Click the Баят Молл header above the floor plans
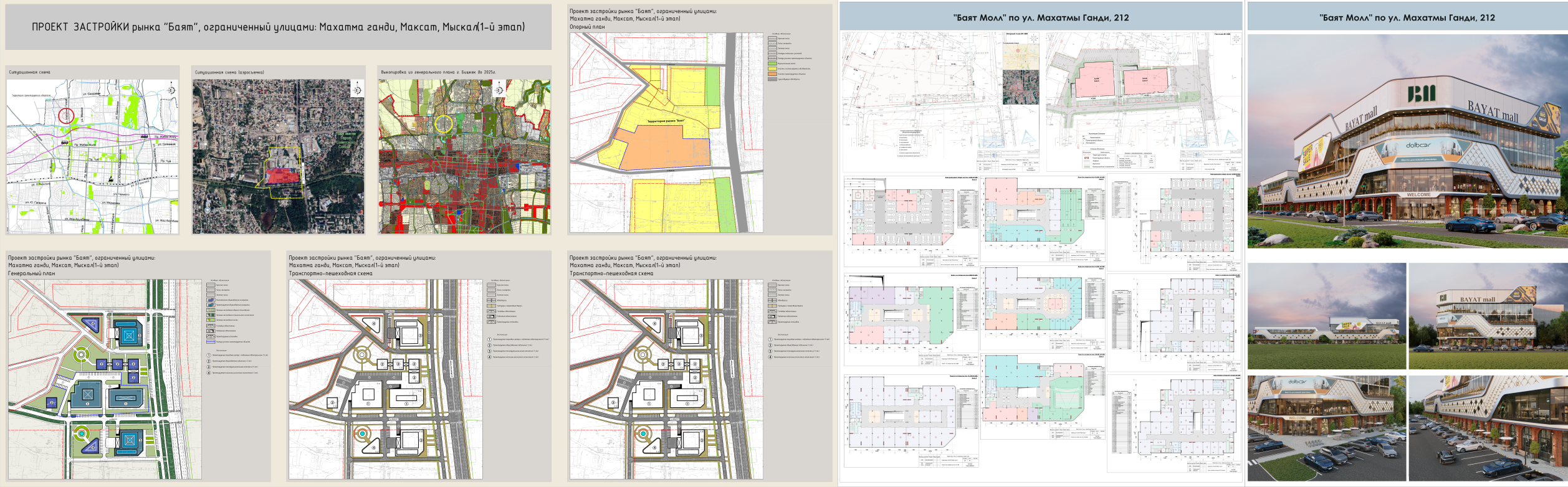Image resolution: width=1568 pixels, height=487 pixels. point(1041,17)
